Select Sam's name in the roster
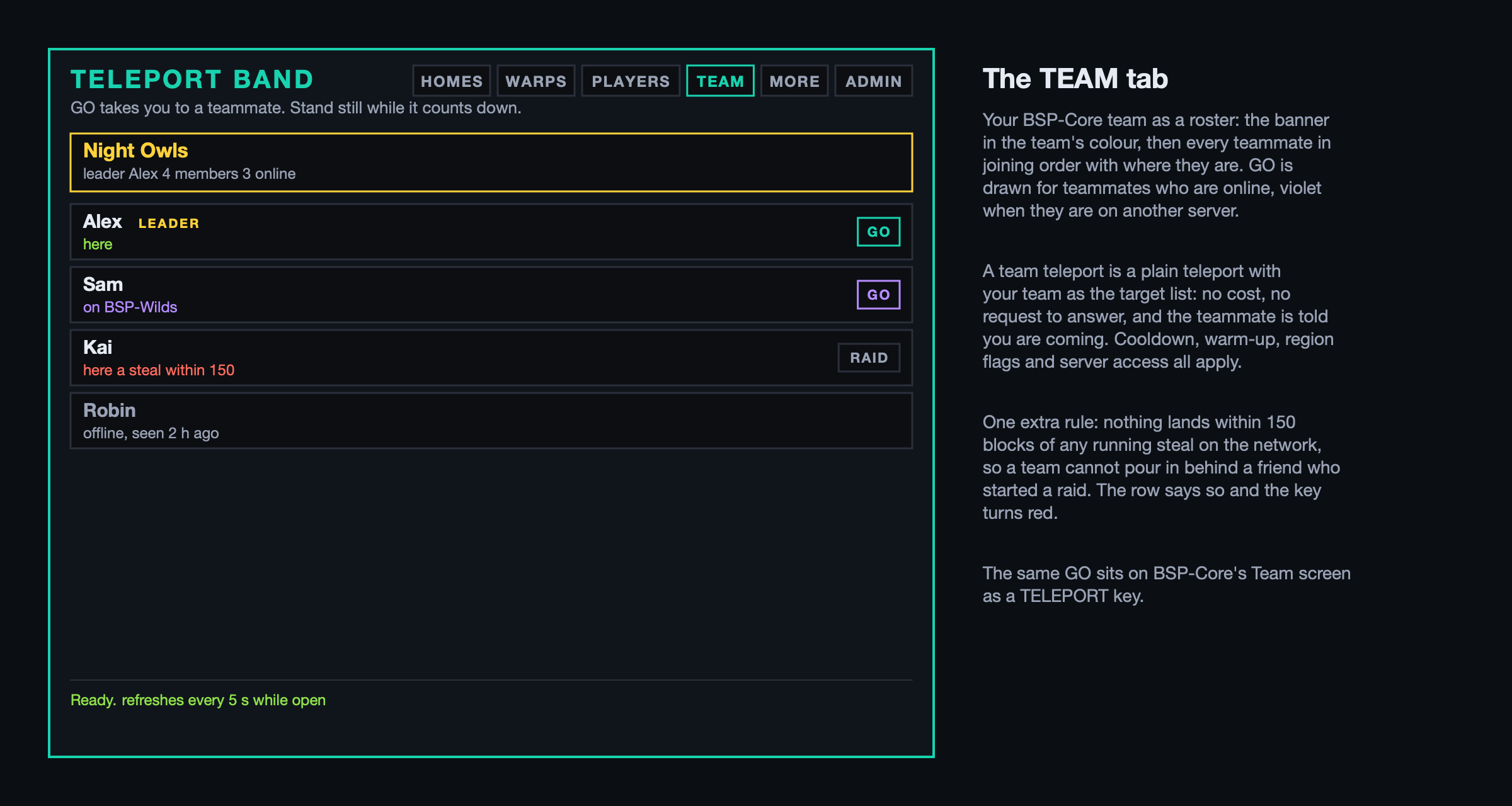This screenshot has width=1512, height=806. (103, 285)
